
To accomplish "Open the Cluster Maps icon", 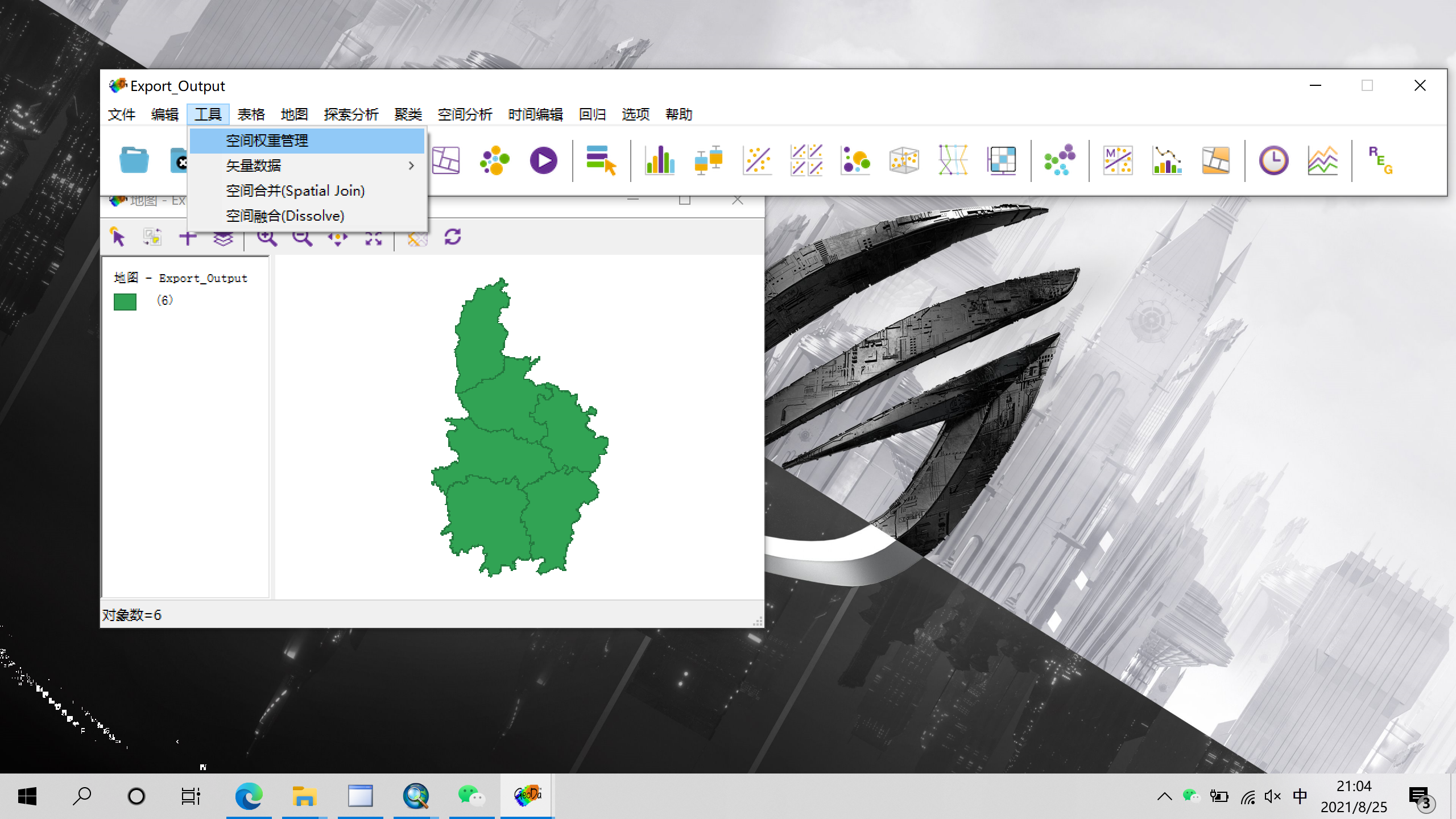I will 1216,160.
